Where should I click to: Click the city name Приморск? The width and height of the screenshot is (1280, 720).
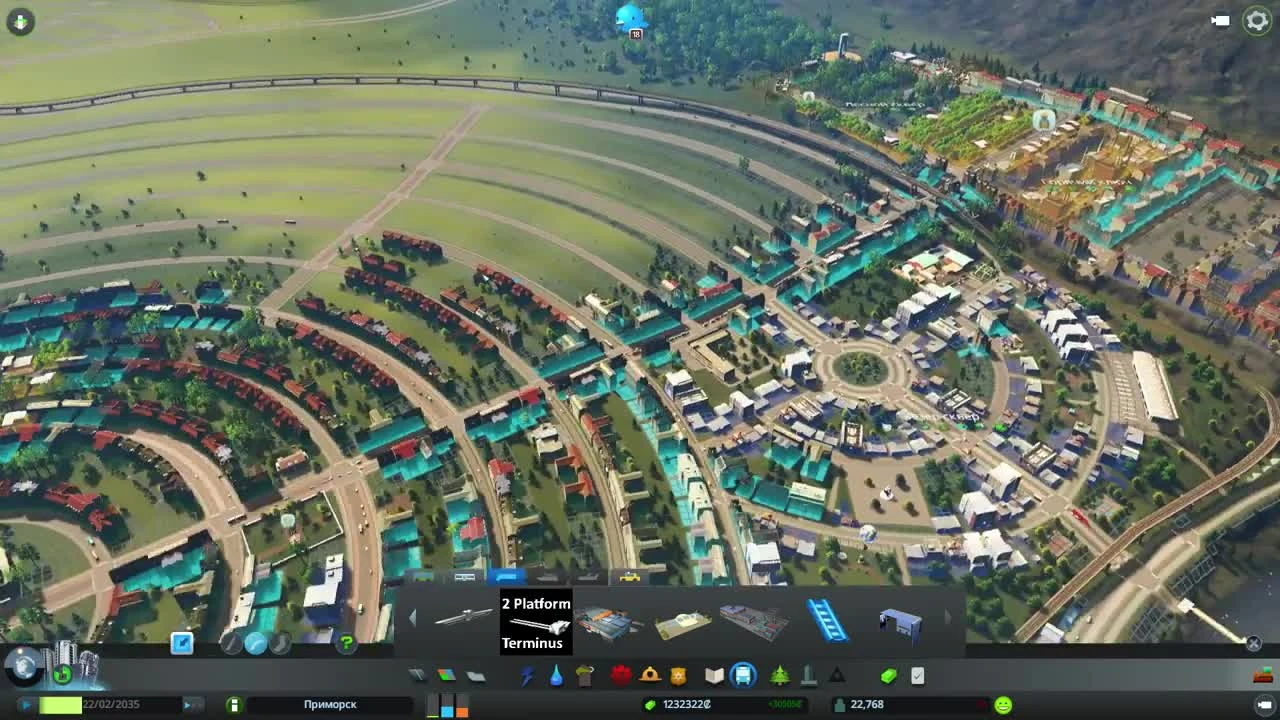[330, 704]
